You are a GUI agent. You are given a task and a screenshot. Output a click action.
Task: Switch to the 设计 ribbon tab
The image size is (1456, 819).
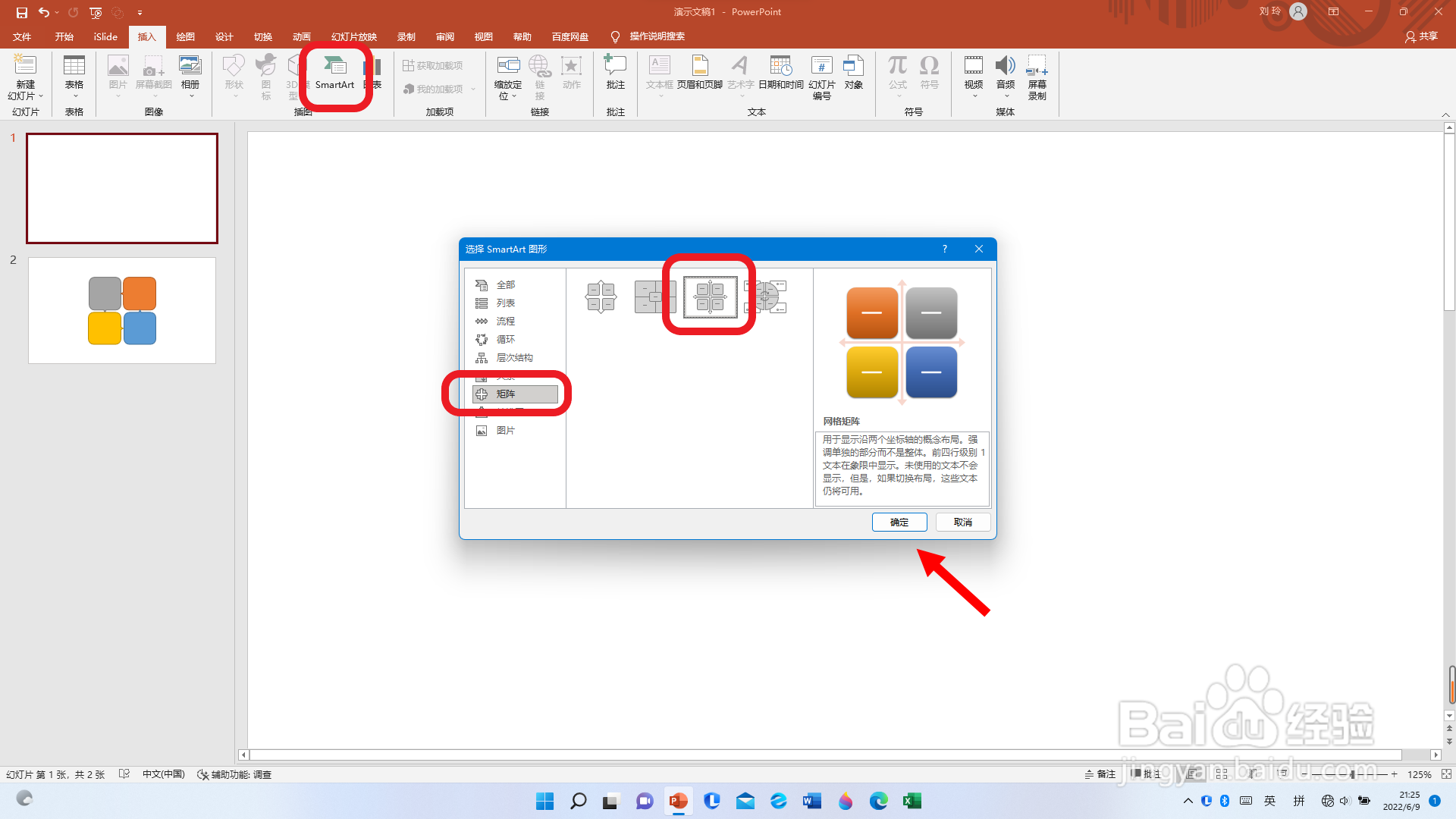224,36
